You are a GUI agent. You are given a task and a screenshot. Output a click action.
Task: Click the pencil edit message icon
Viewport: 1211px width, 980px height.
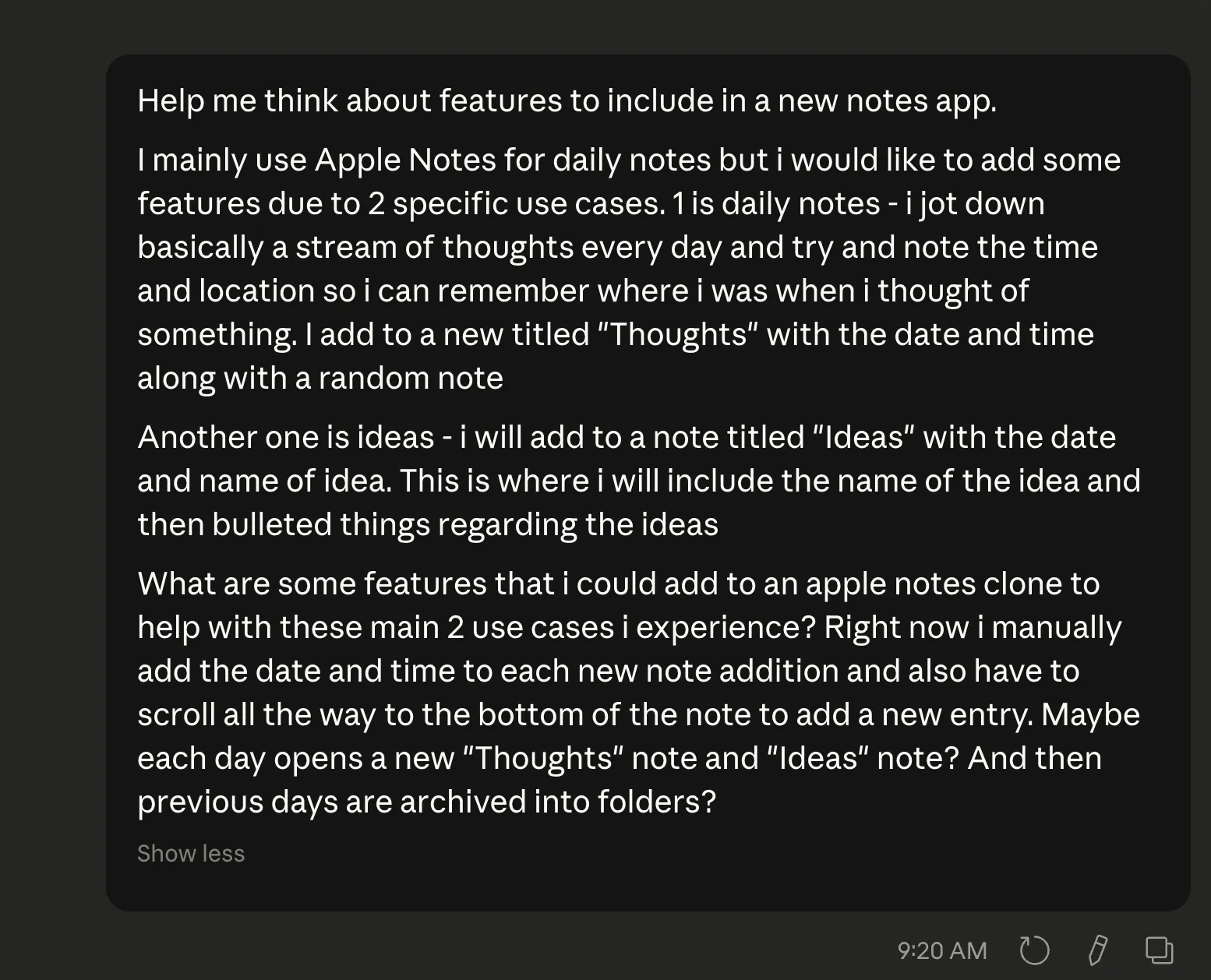tap(1097, 950)
